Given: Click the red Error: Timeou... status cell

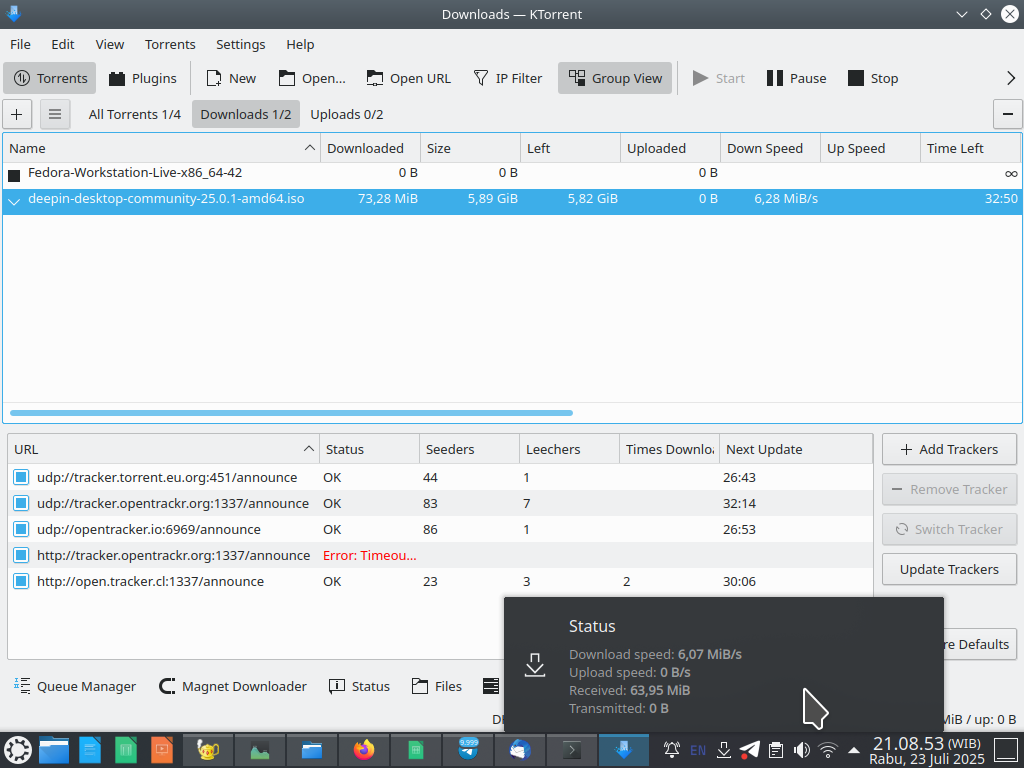Looking at the screenshot, I should click(x=370, y=556).
